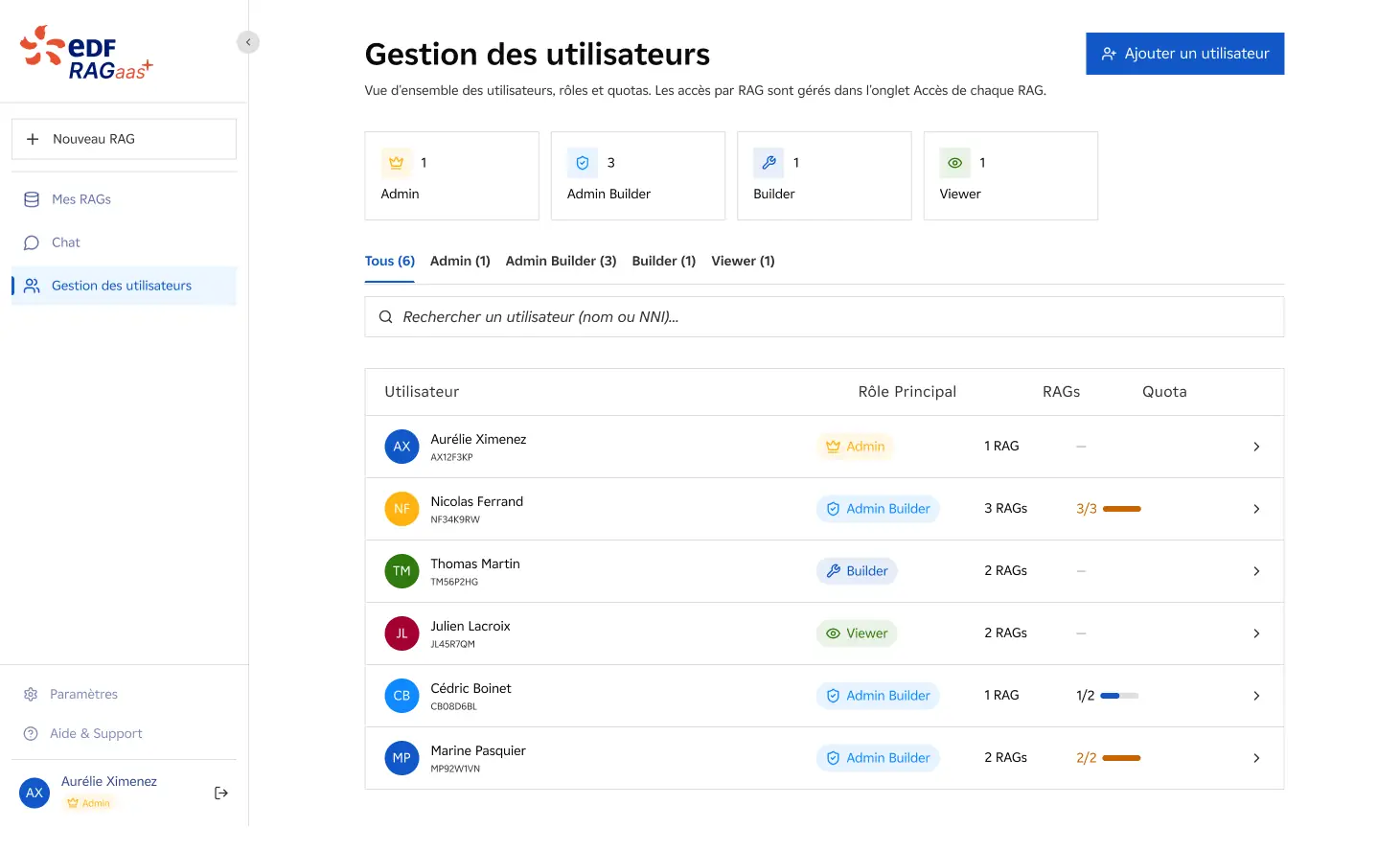Open Thomas Martin's row chevron
Screen dimensions: 1400x851
(x=1256, y=571)
